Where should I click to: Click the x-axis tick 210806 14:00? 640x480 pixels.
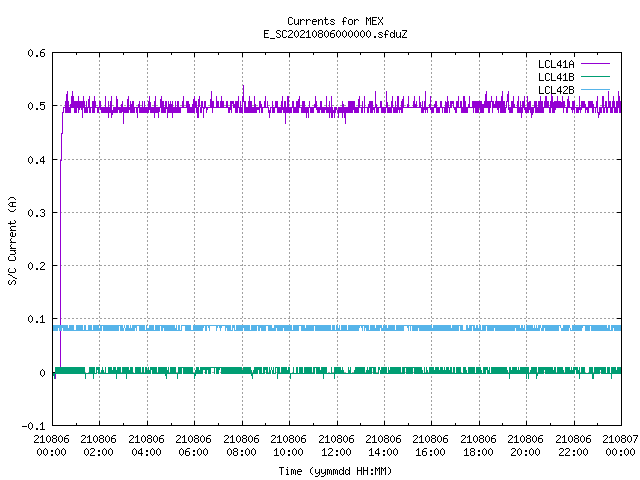coord(383,446)
